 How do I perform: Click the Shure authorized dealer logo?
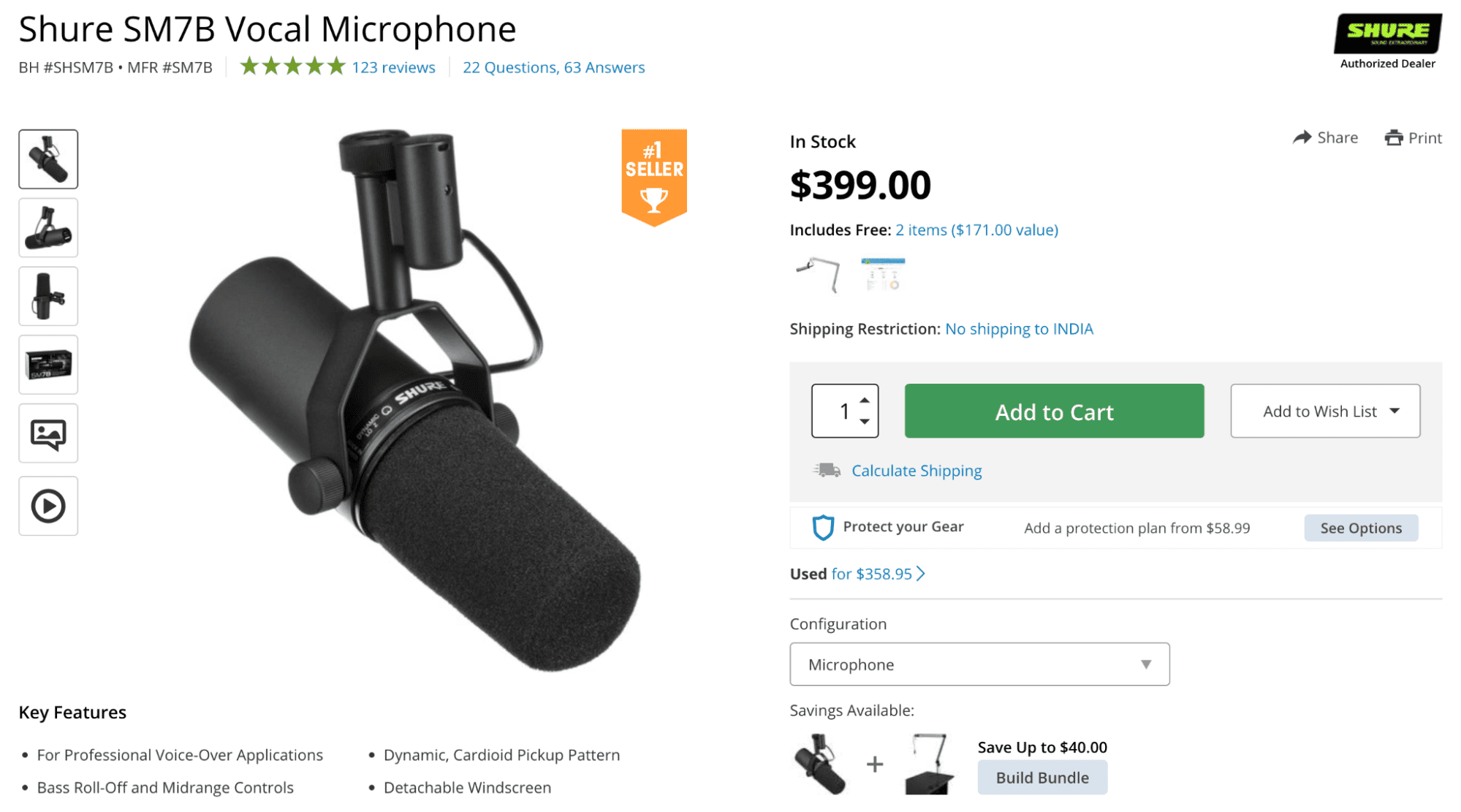(1387, 34)
